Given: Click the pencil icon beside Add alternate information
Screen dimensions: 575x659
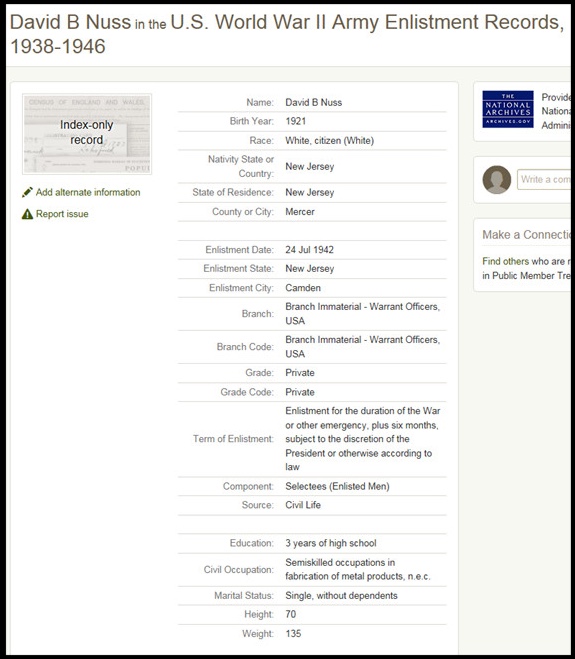Looking at the screenshot, I should point(27,192).
